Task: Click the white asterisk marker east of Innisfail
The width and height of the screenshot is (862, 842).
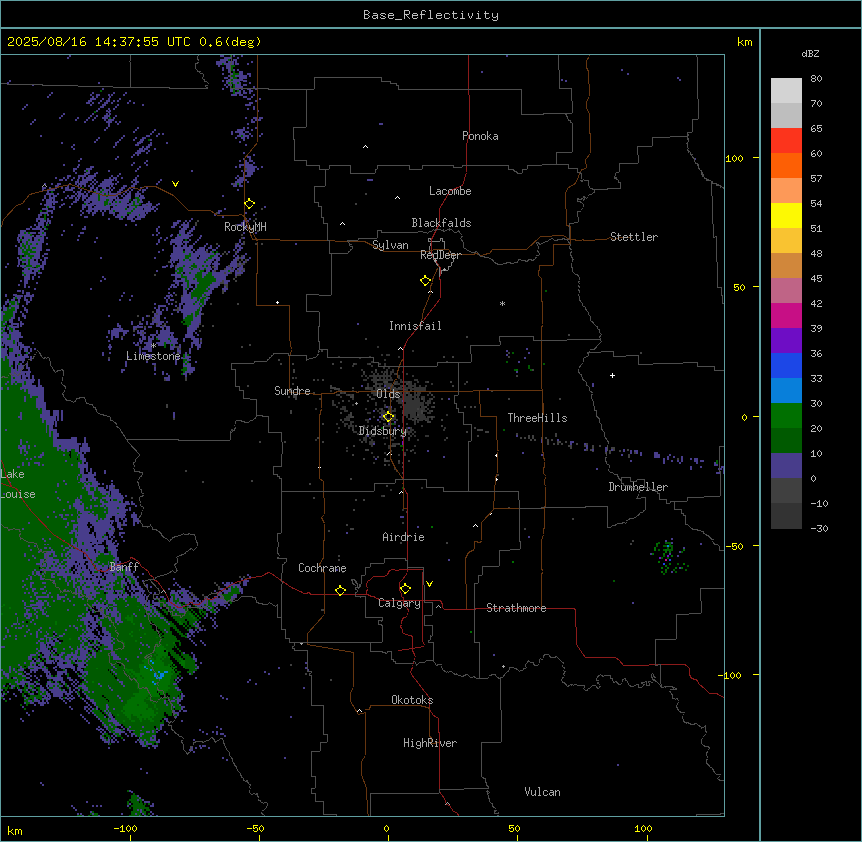Action: 502,303
